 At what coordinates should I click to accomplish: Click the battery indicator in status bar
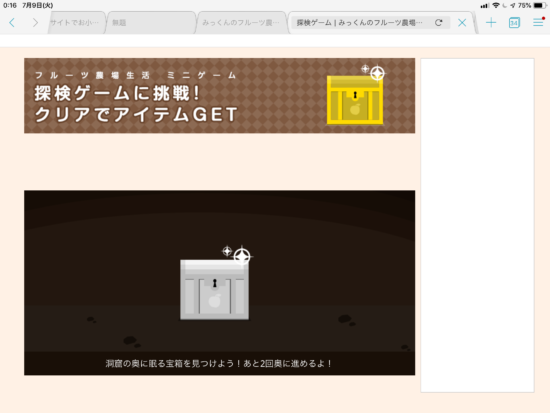540,5
